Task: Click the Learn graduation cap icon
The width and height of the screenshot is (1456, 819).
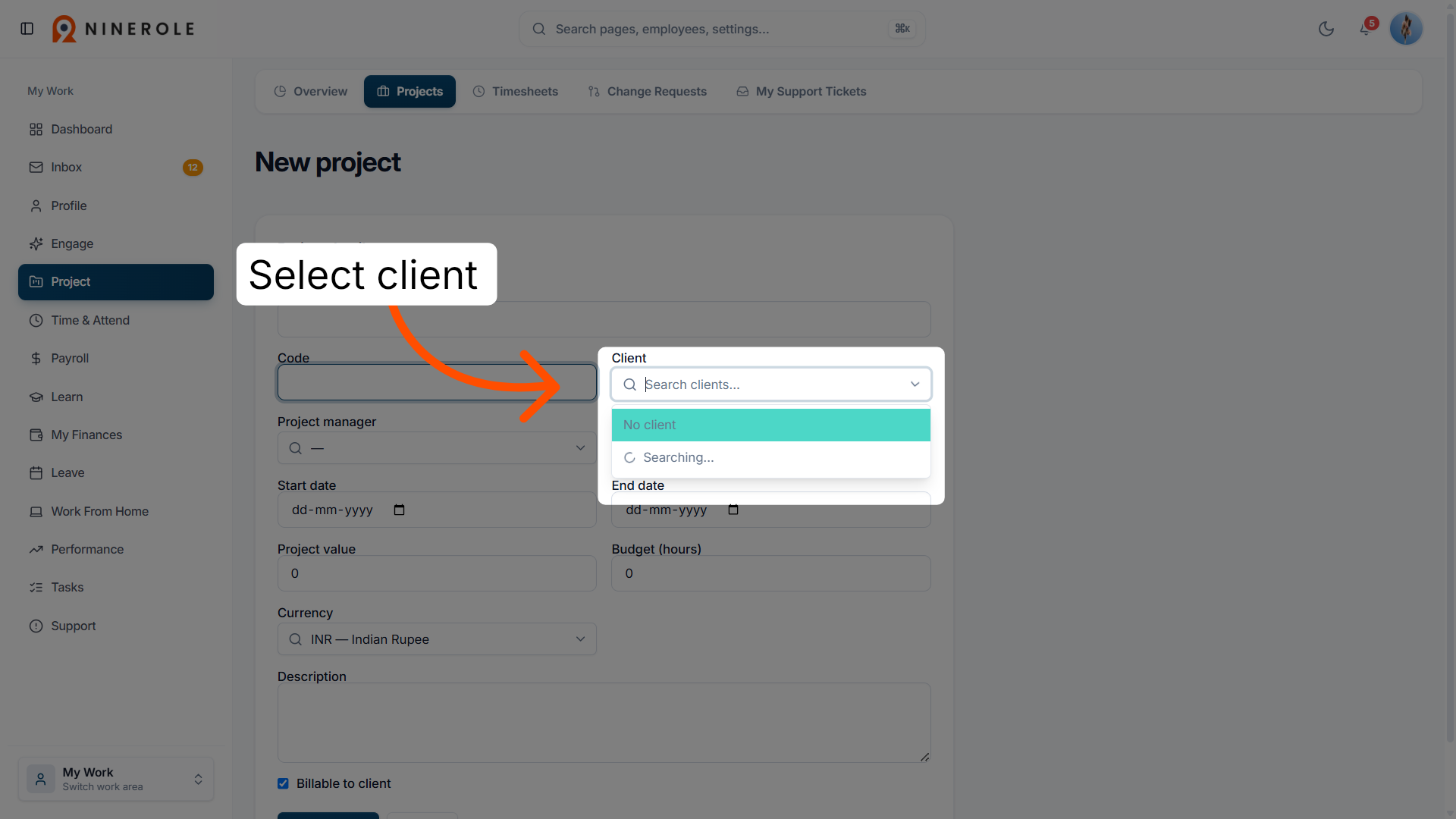Action: pyautogui.click(x=36, y=397)
